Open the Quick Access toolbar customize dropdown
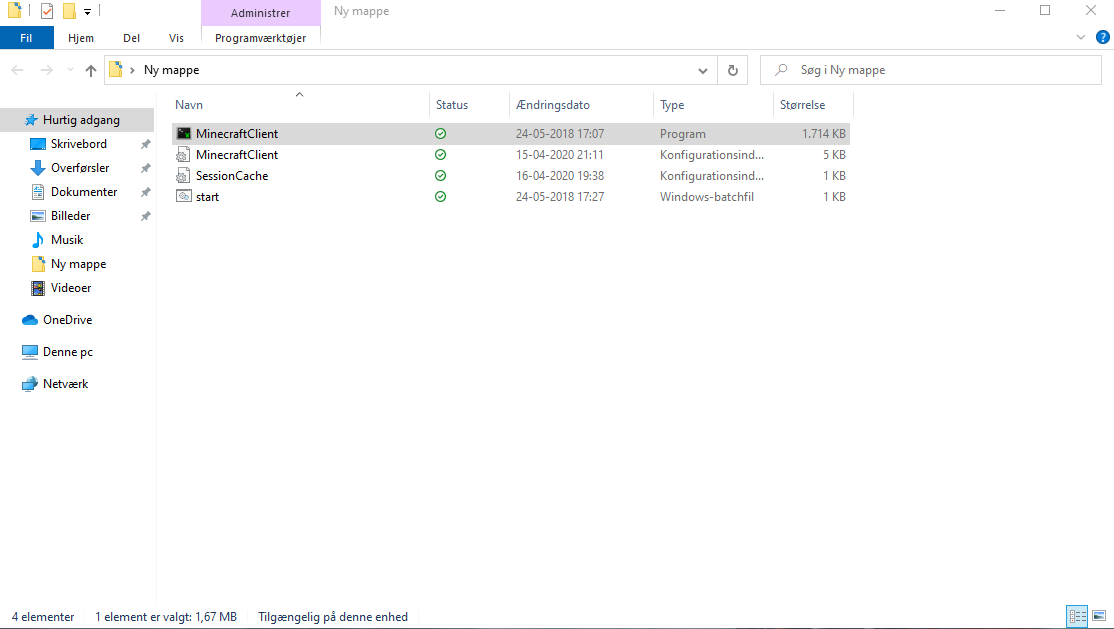1114x629 pixels. [x=87, y=11]
